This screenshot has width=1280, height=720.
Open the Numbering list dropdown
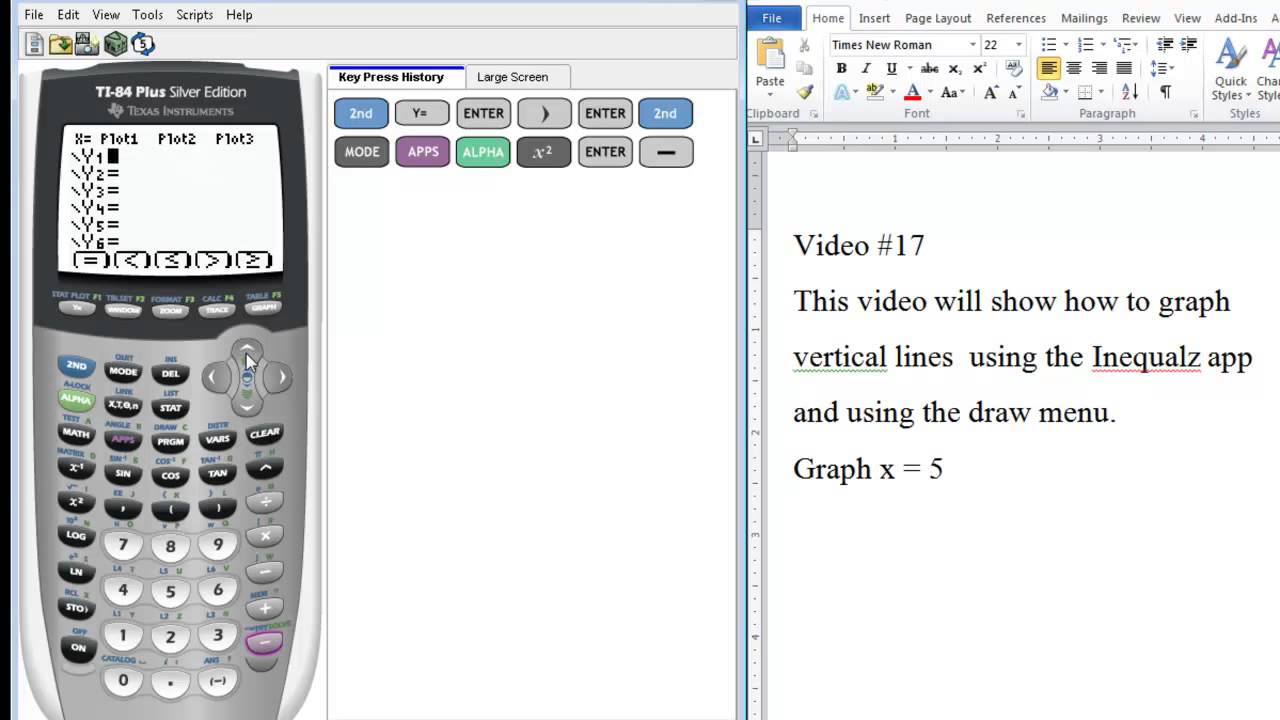click(1103, 44)
